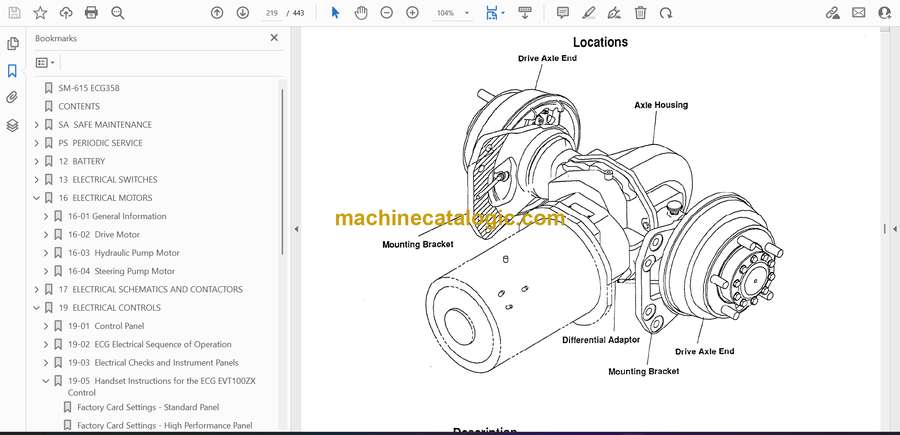Toggle the page thumbnails panel
Image resolution: width=900 pixels, height=435 pixels.
point(12,44)
